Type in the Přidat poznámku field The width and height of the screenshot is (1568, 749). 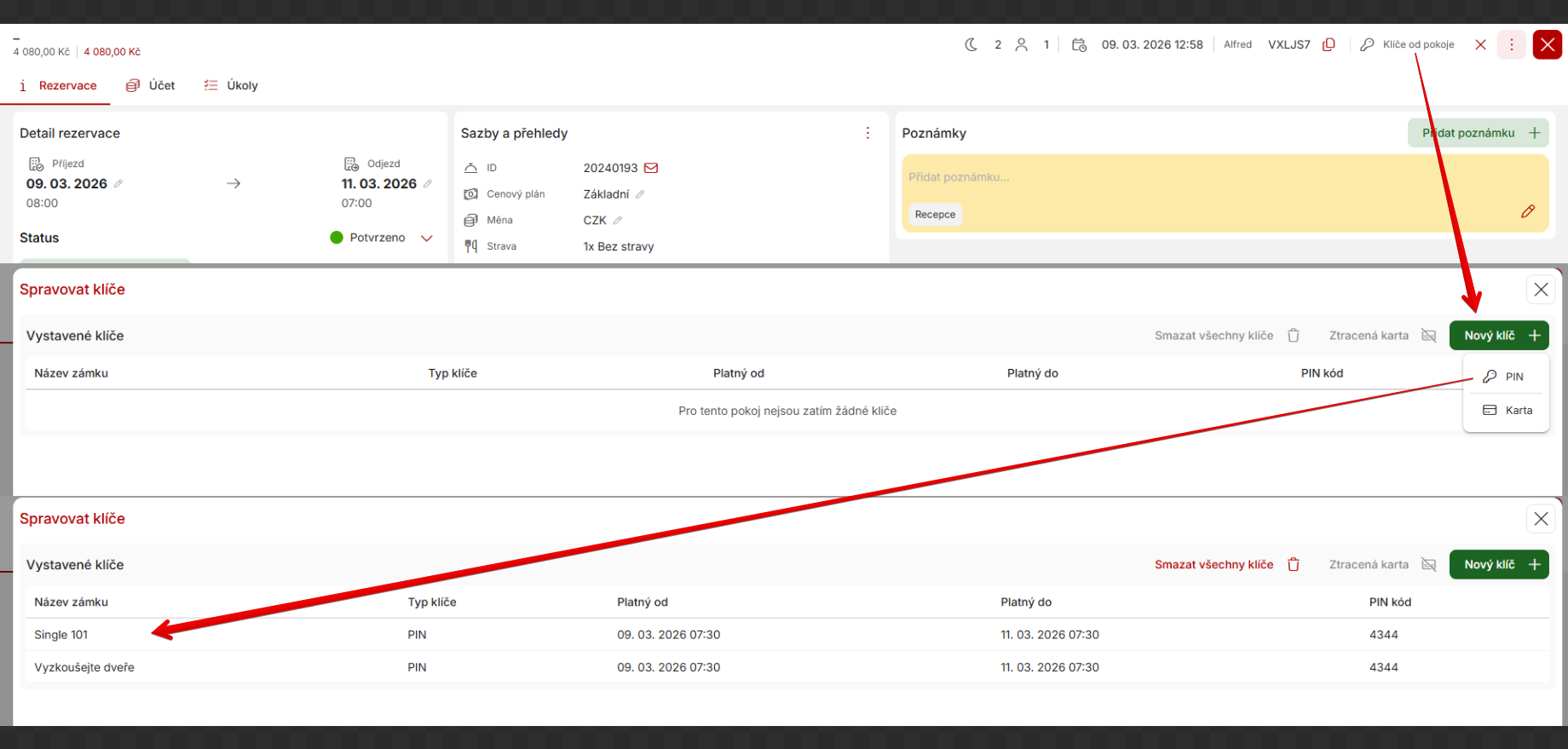[x=1193, y=177]
